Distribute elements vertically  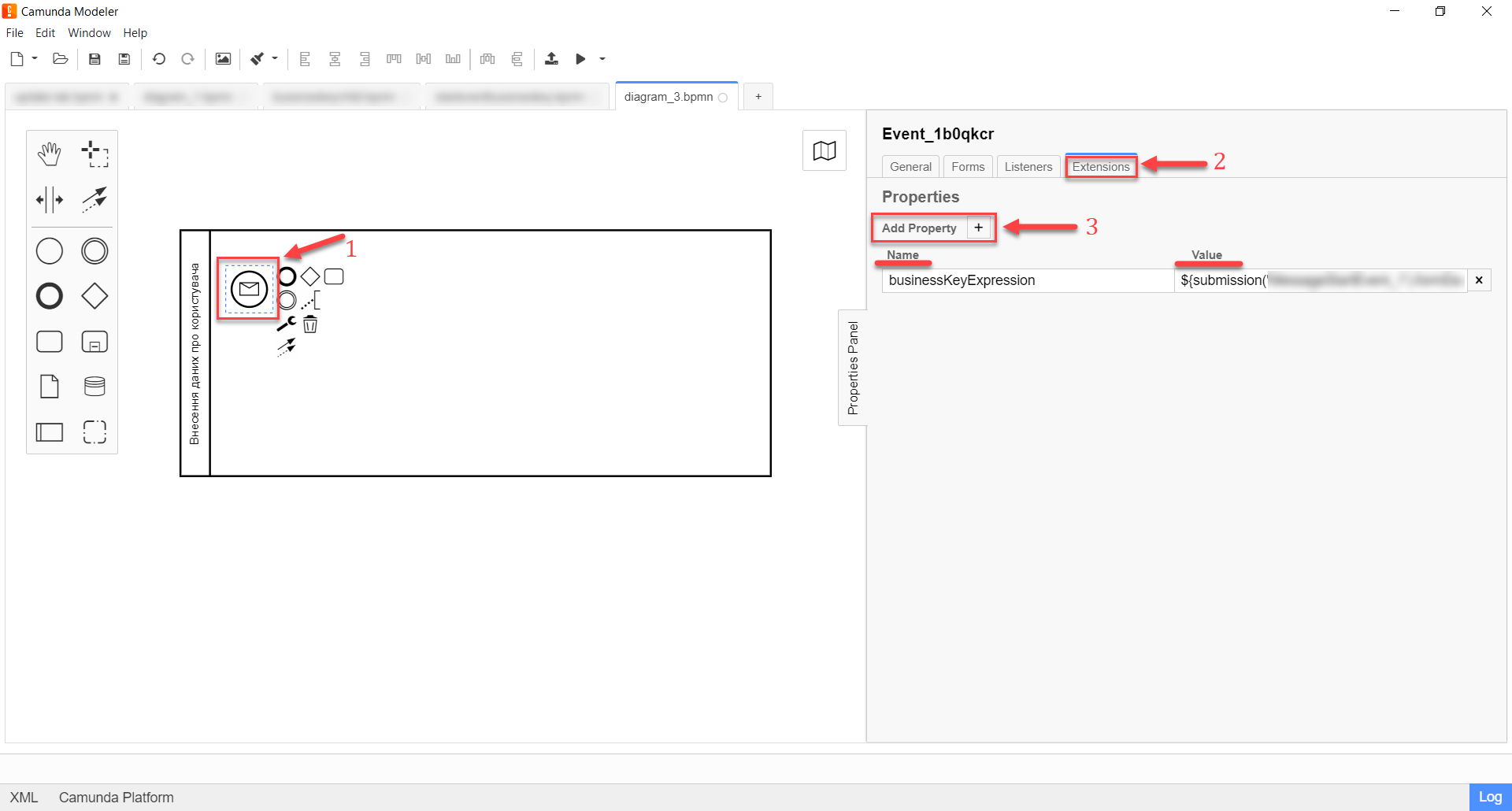pyautogui.click(x=517, y=59)
